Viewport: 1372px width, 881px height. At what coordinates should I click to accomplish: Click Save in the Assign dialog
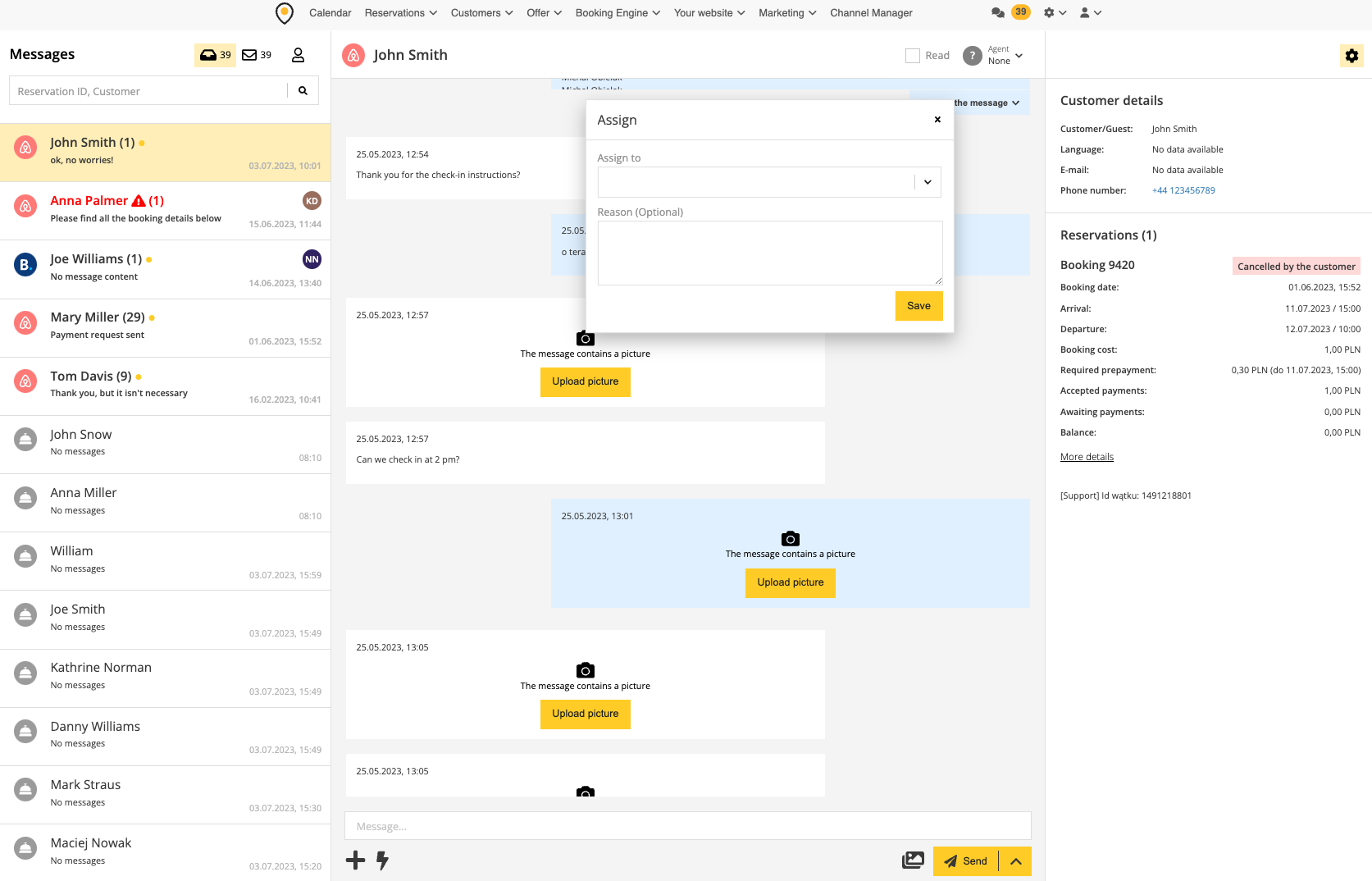918,306
